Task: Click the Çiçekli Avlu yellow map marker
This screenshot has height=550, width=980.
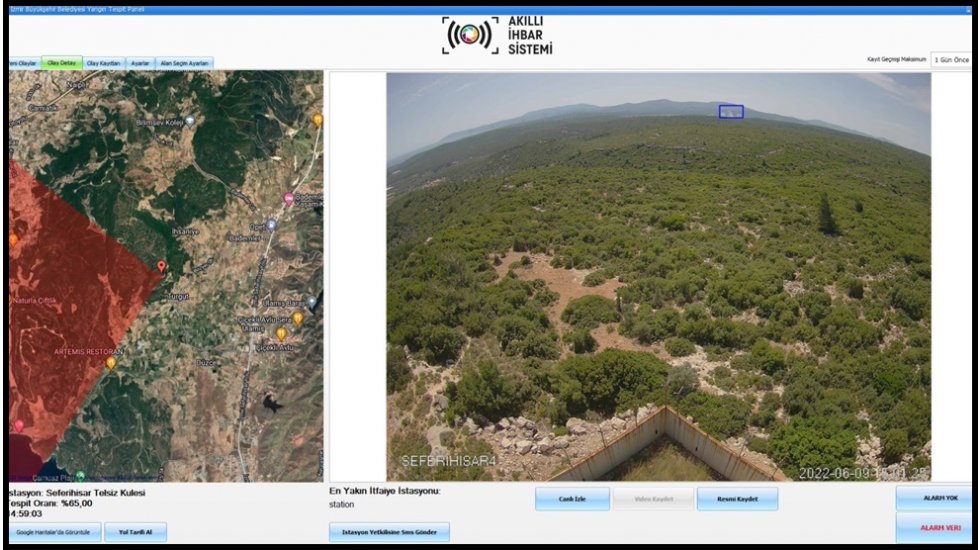Action: coord(281,334)
